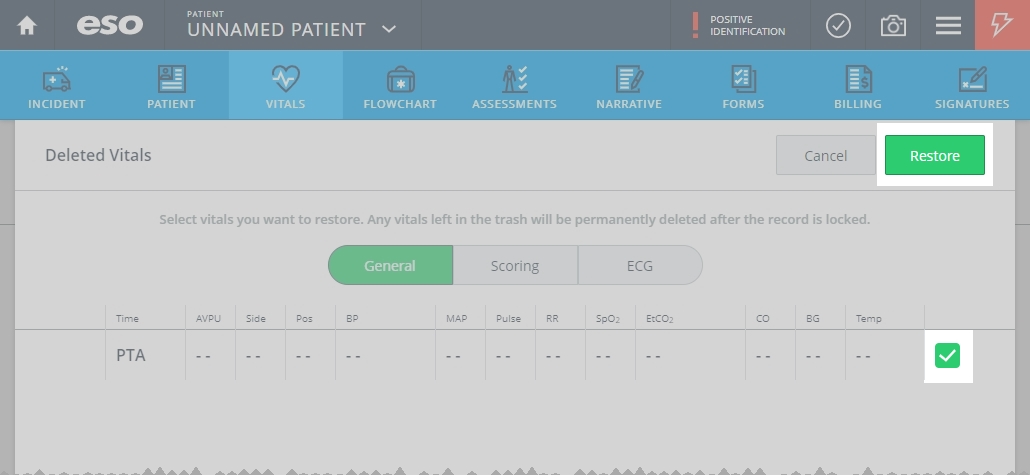Select the General vitals tab
The image size is (1030, 475).
click(x=390, y=265)
